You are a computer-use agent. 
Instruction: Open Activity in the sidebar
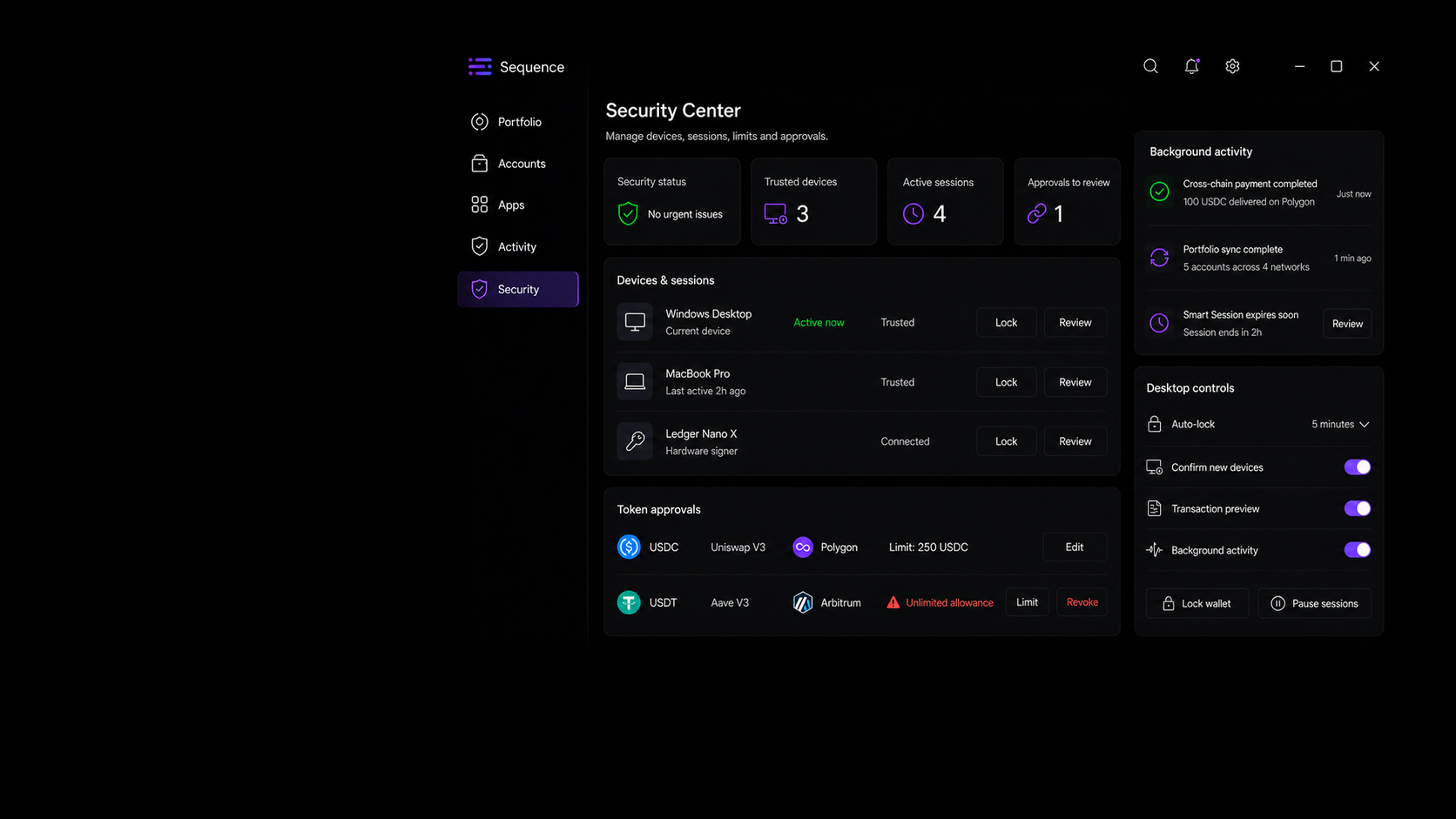[518, 247]
